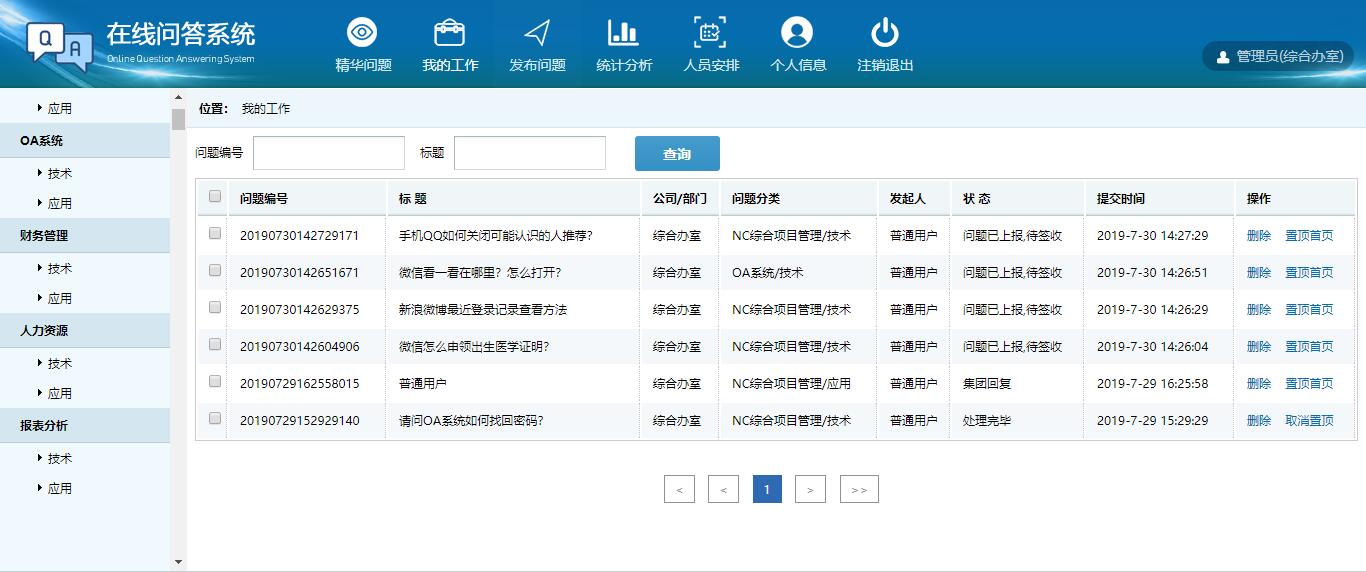Expand 应用 under 财务管理 in sidebar
The width and height of the screenshot is (1366, 572).
(59, 298)
